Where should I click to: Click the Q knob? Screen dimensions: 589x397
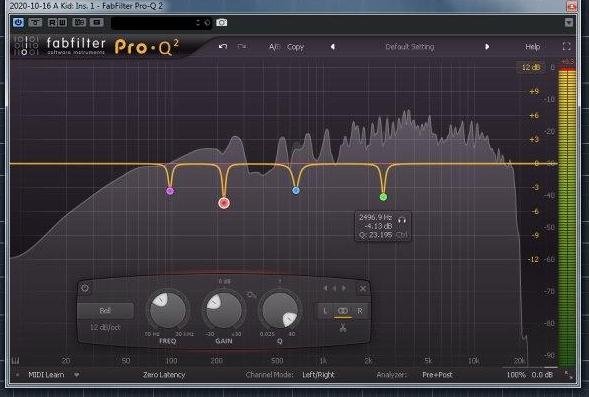click(x=280, y=310)
